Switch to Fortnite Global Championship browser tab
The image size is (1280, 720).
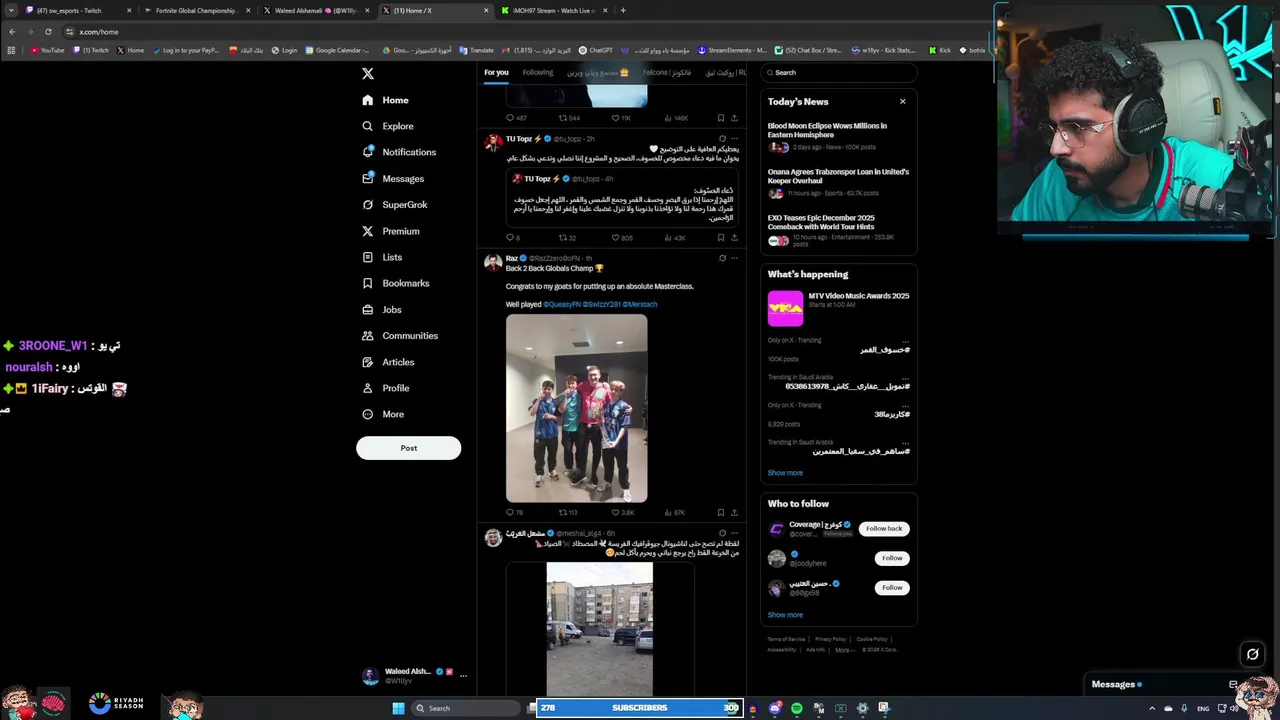pos(196,10)
